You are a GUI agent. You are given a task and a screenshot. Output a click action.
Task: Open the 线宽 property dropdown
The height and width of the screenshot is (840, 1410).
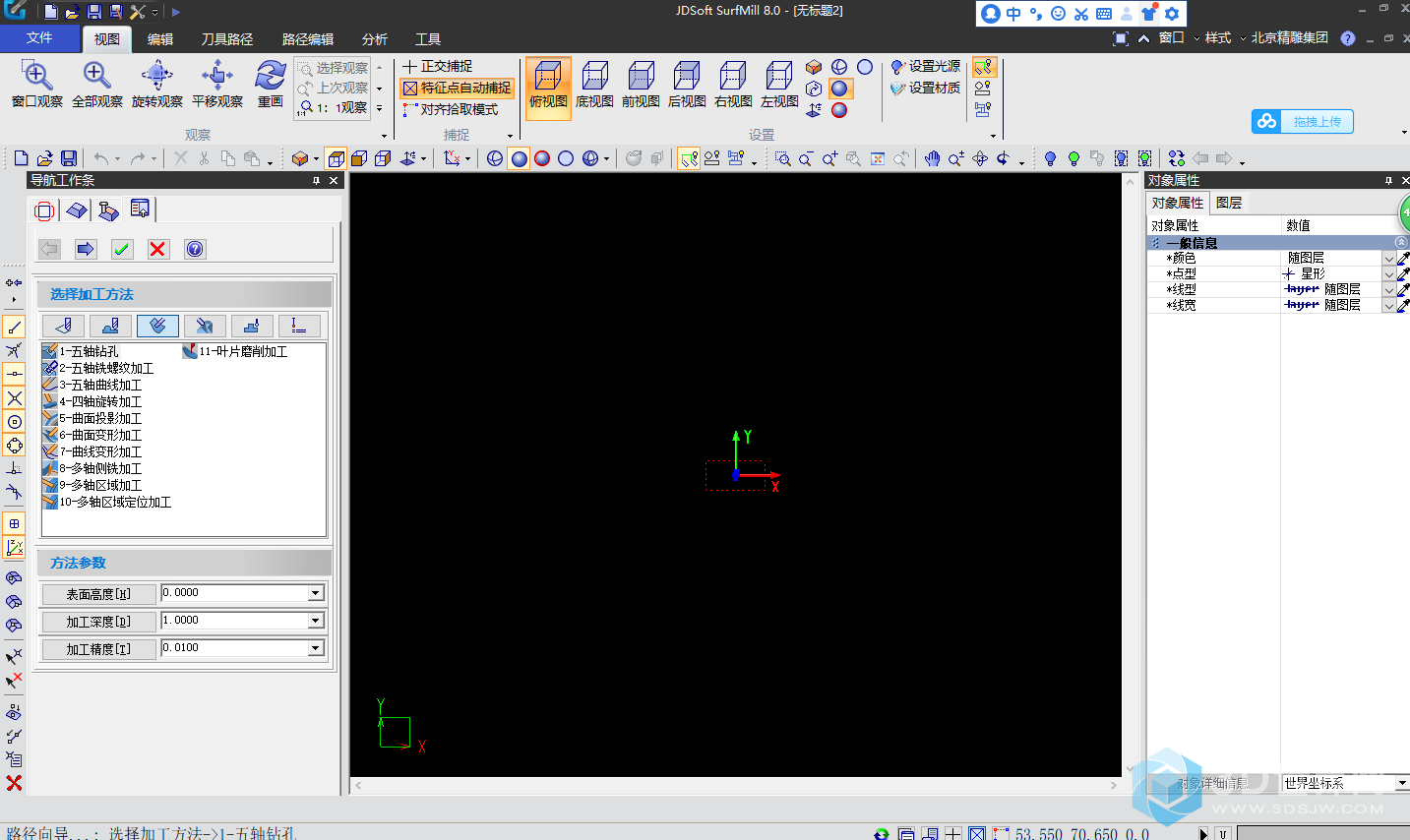click(x=1388, y=305)
